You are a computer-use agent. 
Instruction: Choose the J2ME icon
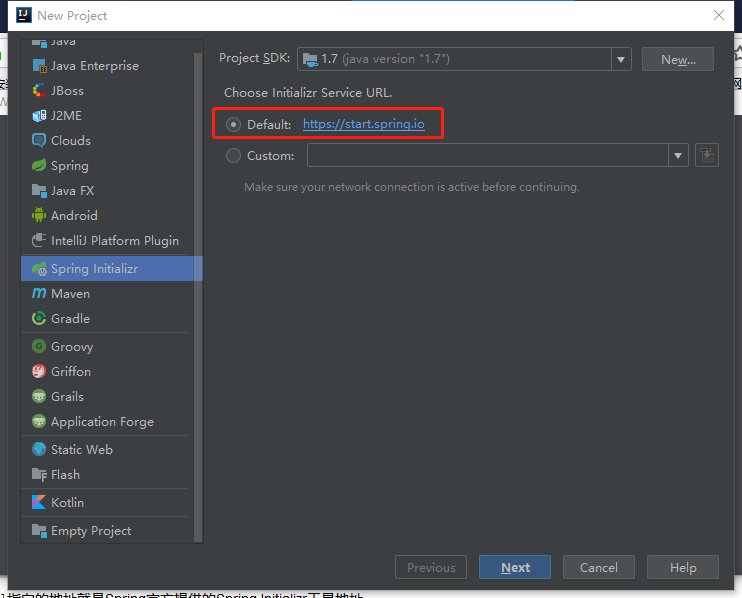[x=39, y=115]
